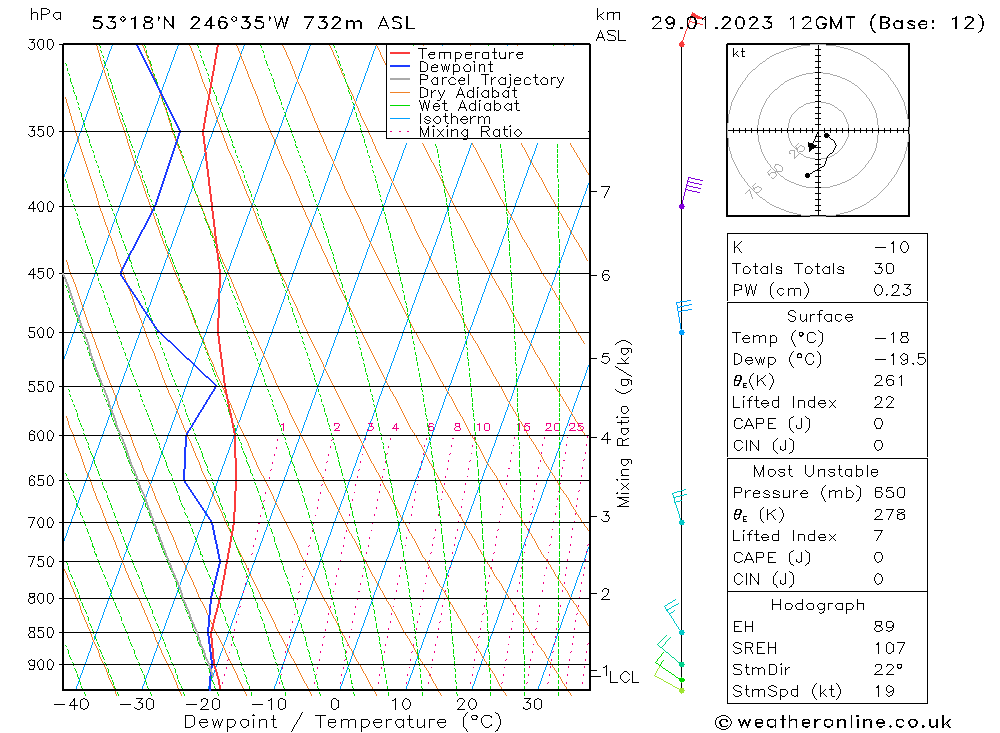Screen dimensions: 1000x733
Task: Click the 850 hPa pressure axis label
Action: [41, 633]
